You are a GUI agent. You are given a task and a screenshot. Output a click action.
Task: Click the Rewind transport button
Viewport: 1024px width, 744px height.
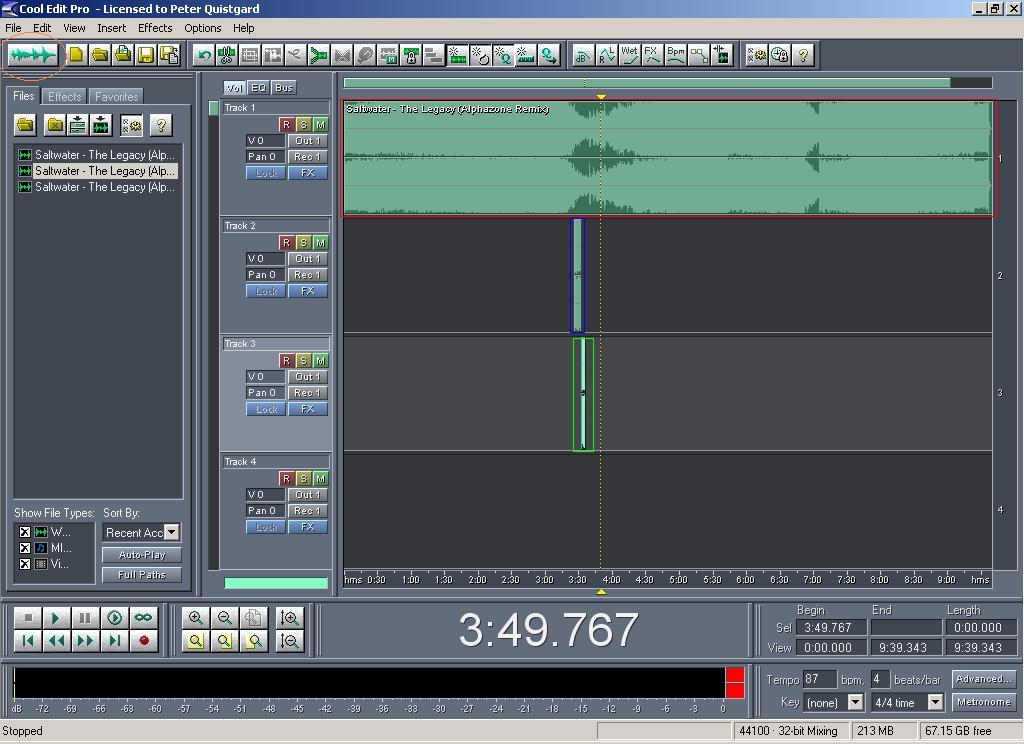click(56, 641)
